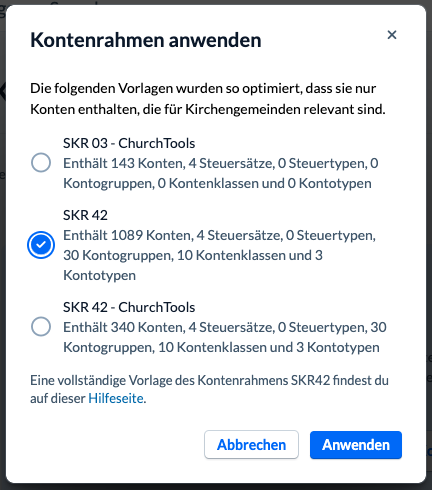Image resolution: width=432 pixels, height=490 pixels.
Task: Select the SKR 03 - ChurchTools radio button
Action: coord(41,163)
